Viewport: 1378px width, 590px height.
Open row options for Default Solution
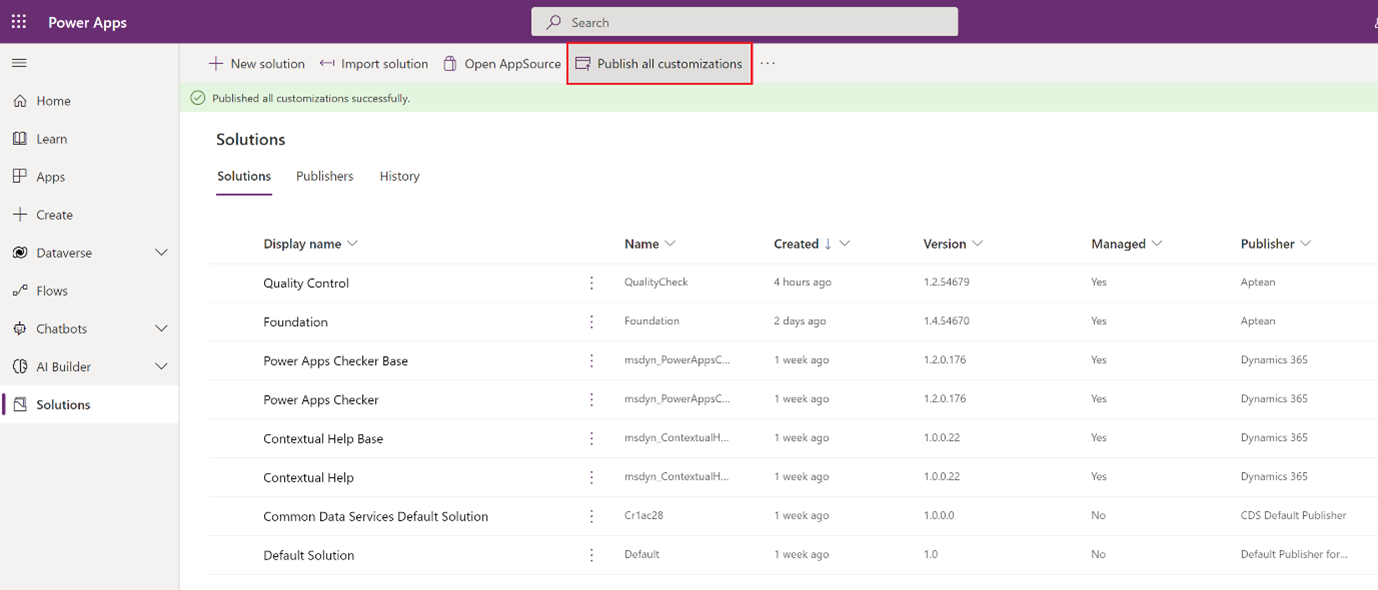point(592,555)
